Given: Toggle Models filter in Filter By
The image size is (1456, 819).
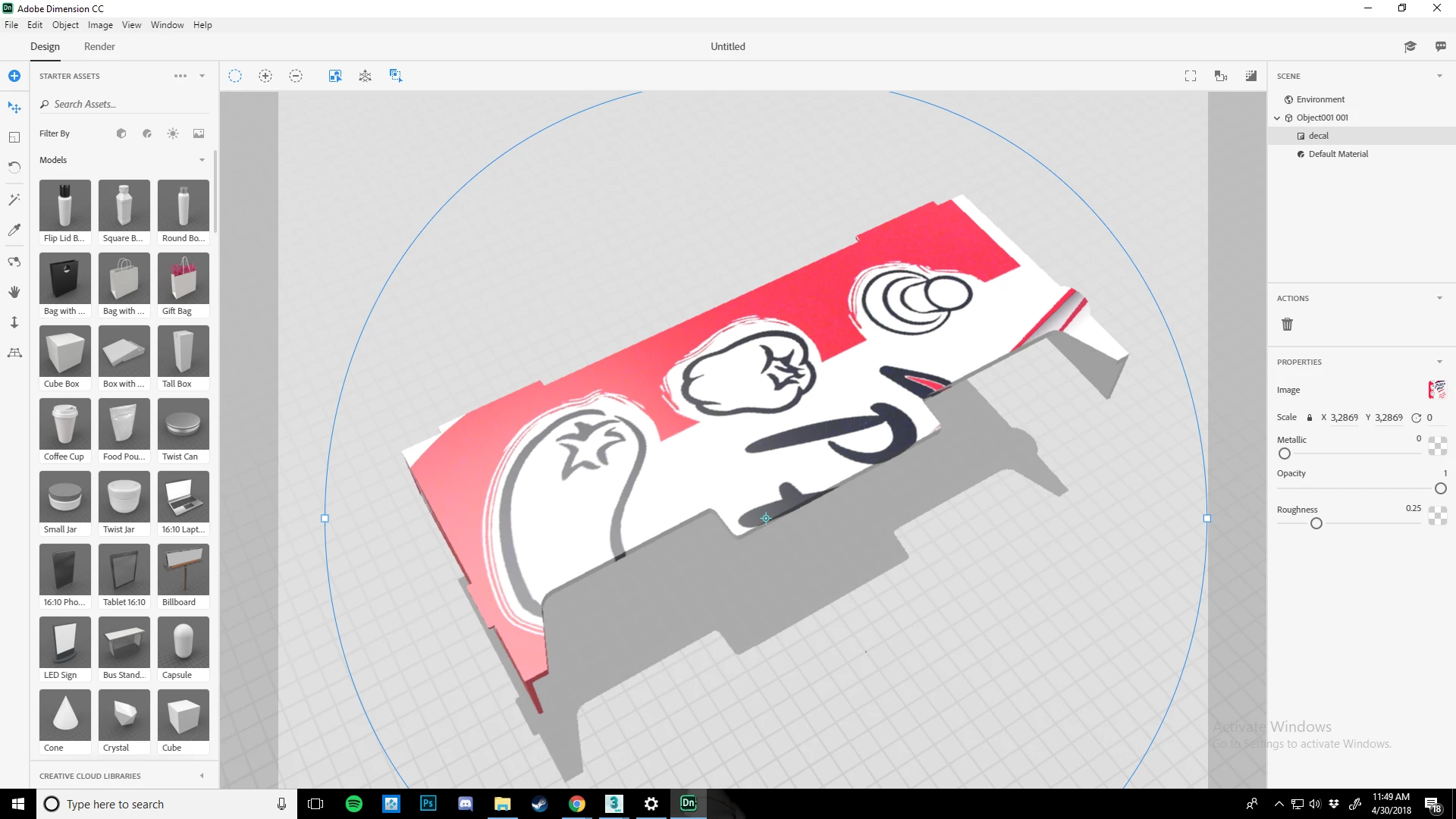Looking at the screenshot, I should tap(121, 133).
